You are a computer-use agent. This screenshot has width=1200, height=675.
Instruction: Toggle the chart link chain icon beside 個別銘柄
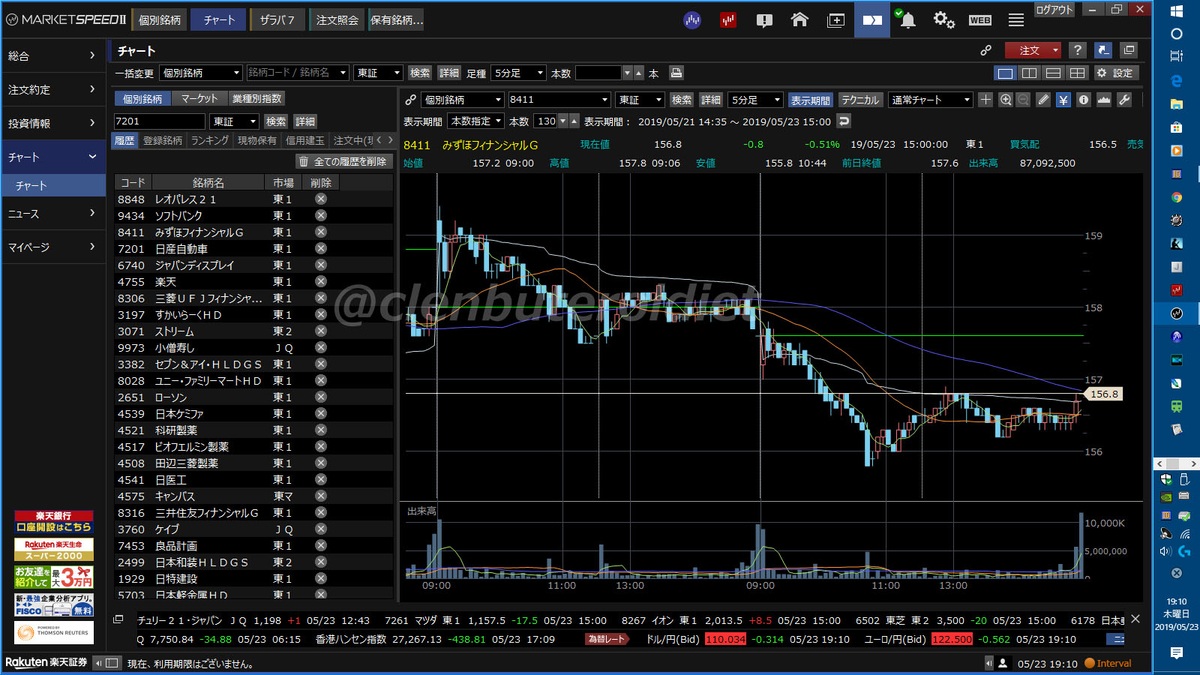click(410, 100)
